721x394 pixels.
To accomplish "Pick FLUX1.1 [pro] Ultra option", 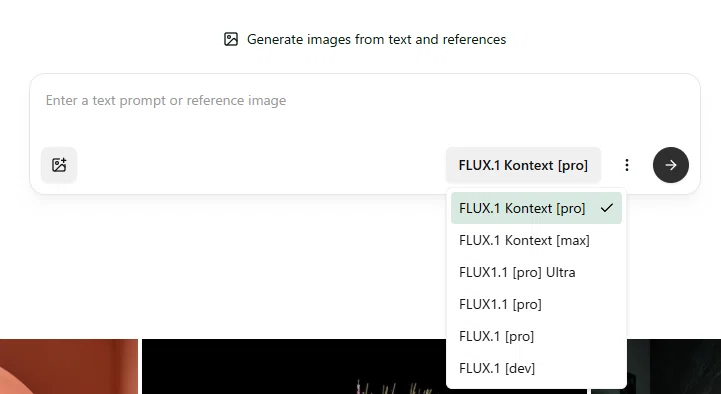I will point(536,272).
